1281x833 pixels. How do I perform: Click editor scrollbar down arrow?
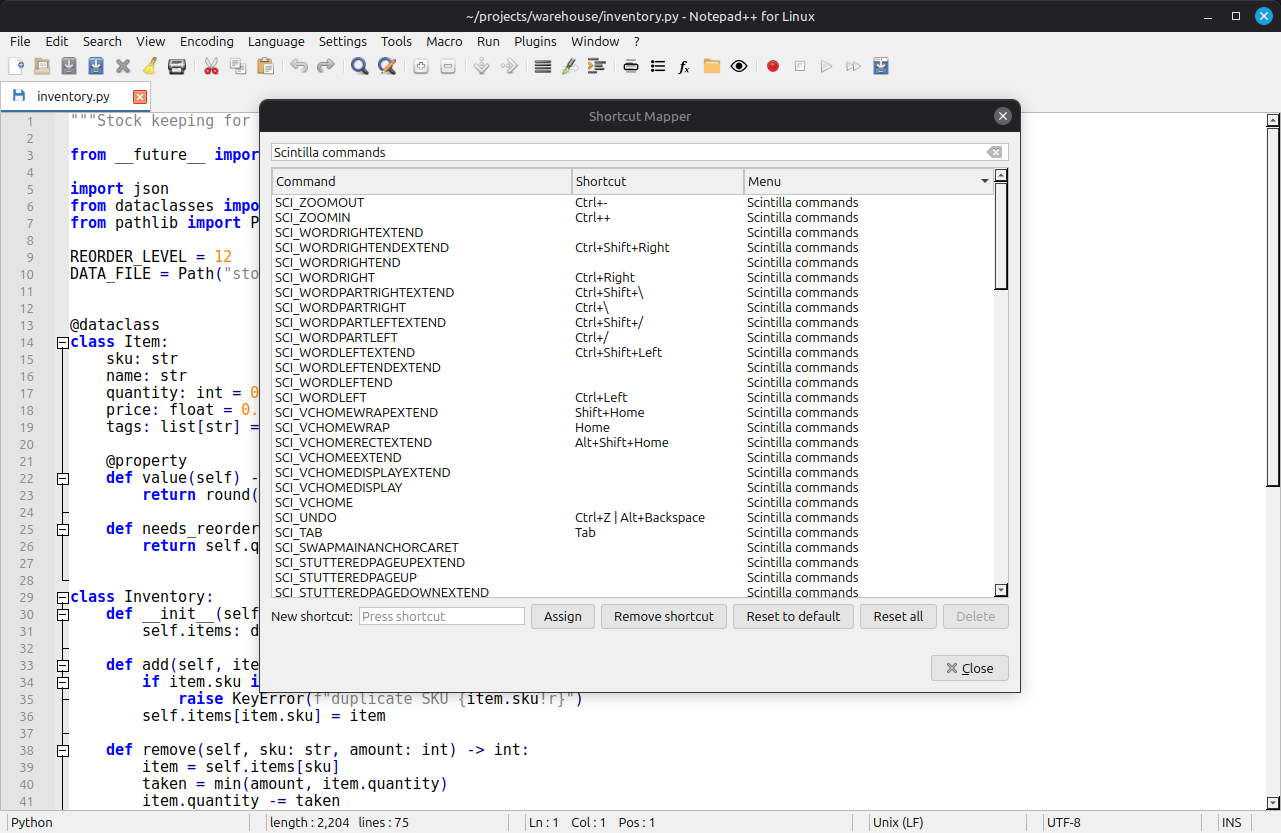(1273, 802)
